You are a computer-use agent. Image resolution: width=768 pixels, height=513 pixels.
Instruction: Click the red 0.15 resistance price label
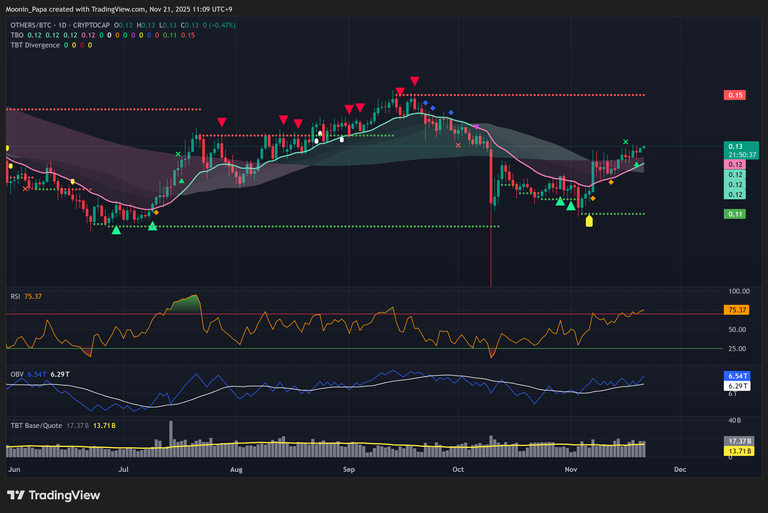[735, 95]
